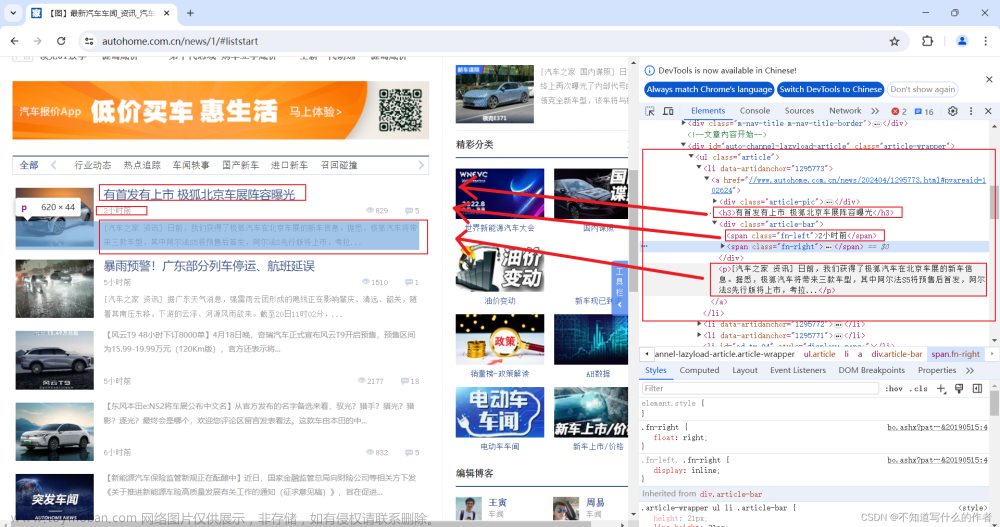Go back to previous page

[x=15, y=41]
